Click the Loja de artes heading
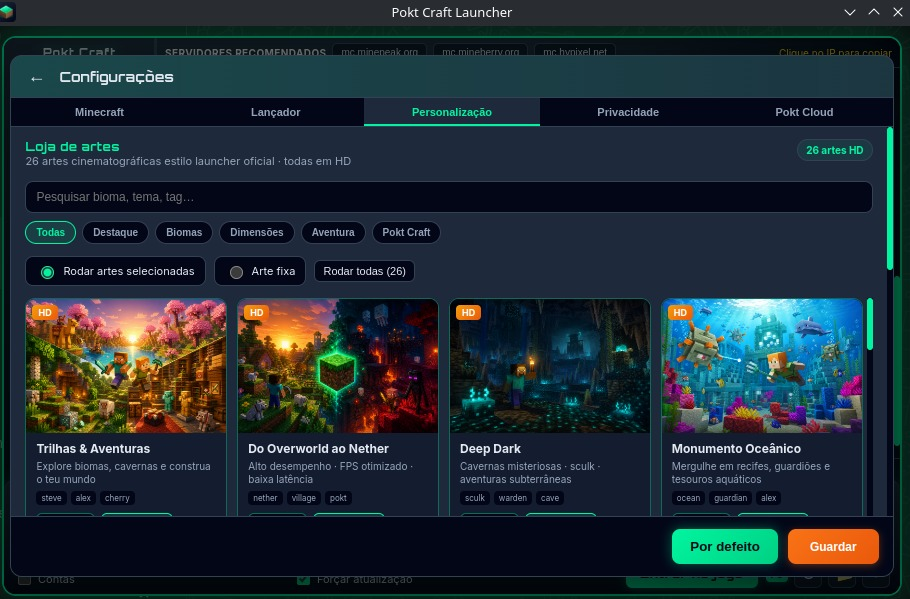This screenshot has width=910, height=599. [72, 147]
